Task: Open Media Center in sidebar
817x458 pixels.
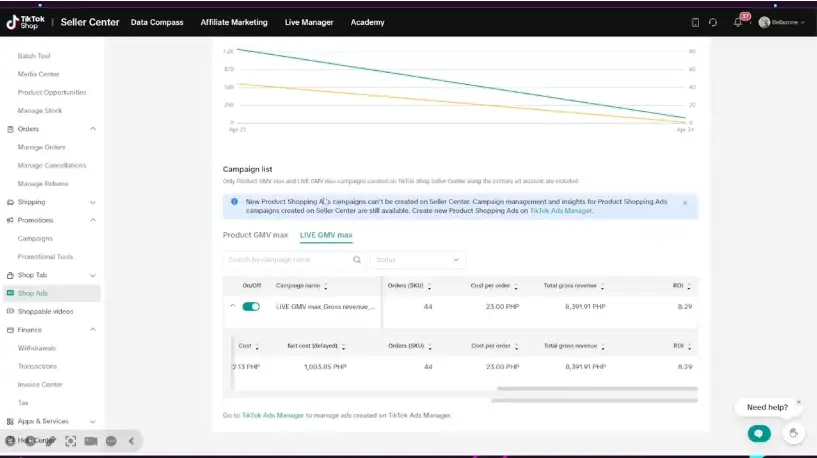Action: pyautogui.click(x=38, y=74)
